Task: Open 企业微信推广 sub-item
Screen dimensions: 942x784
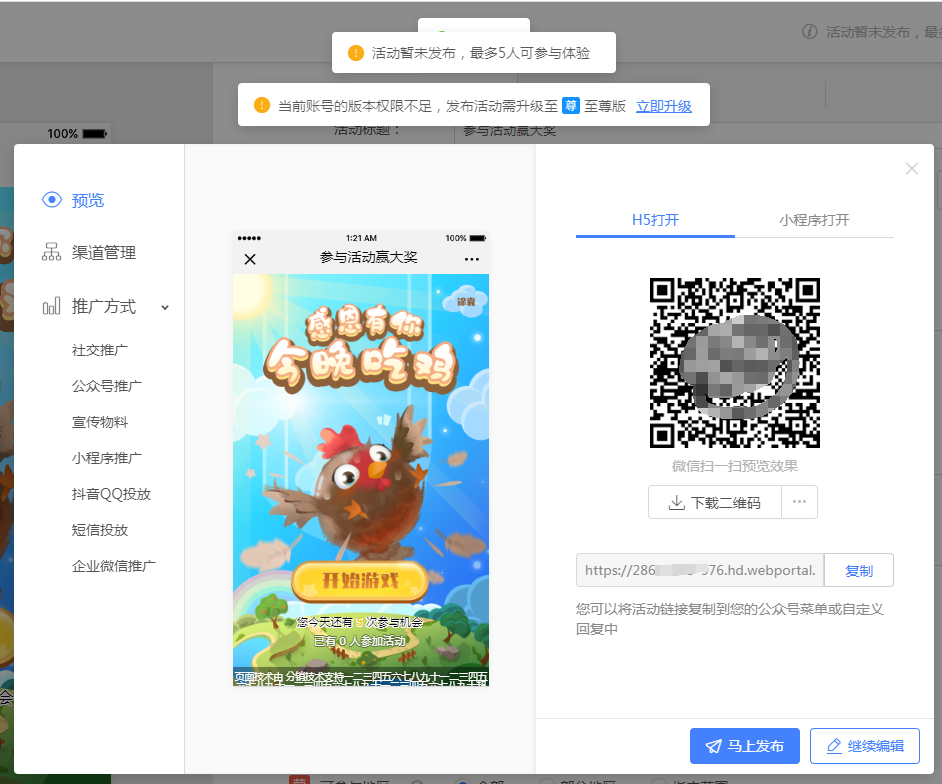Action: tap(114, 567)
